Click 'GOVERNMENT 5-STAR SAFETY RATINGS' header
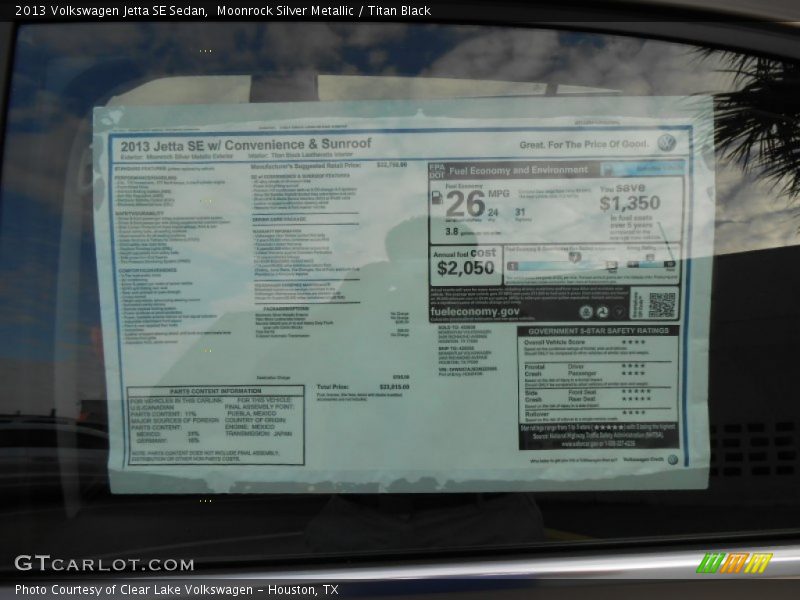The height and width of the screenshot is (600, 800). 598,331
